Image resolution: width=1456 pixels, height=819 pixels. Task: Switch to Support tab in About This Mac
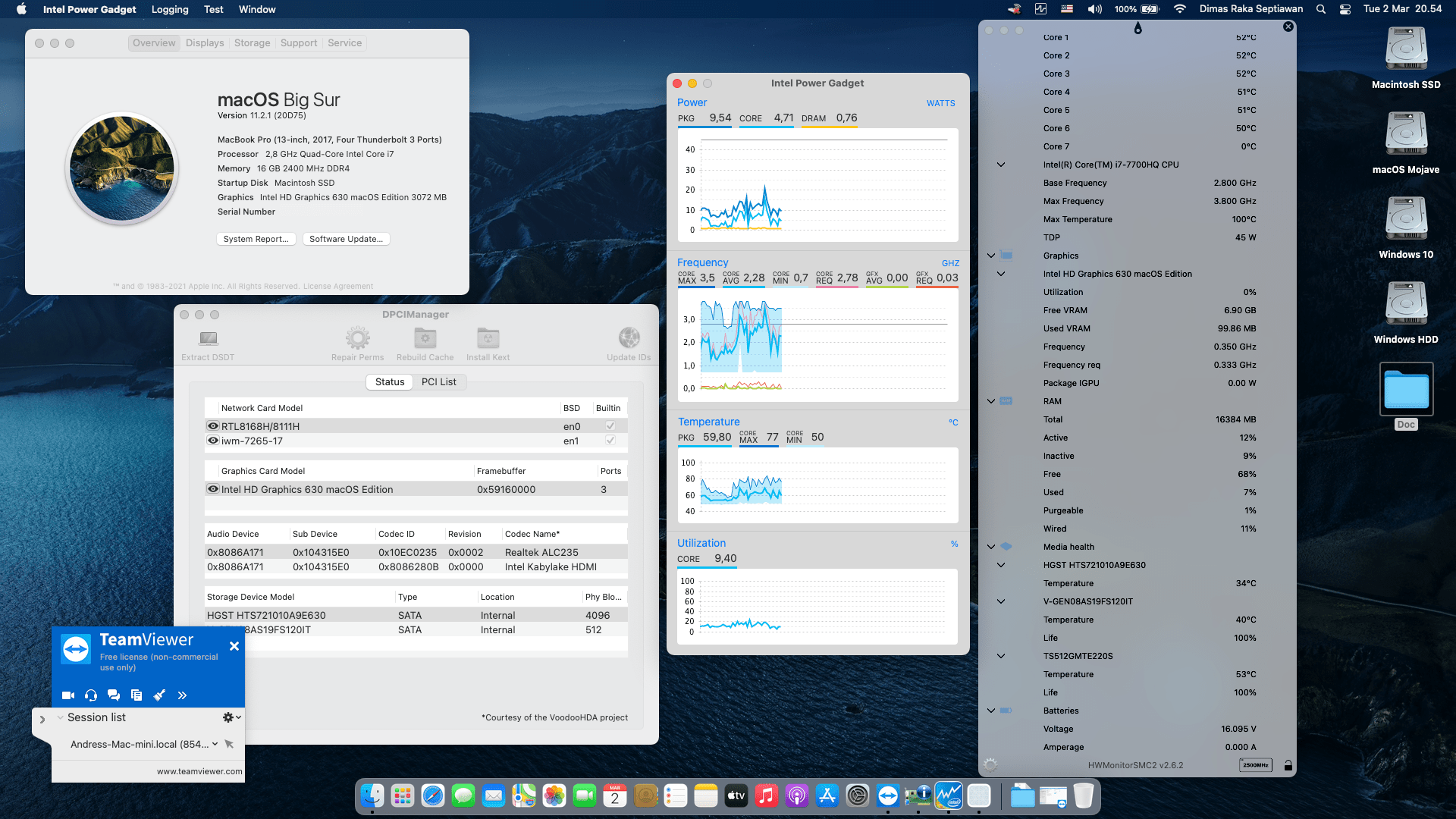point(299,43)
